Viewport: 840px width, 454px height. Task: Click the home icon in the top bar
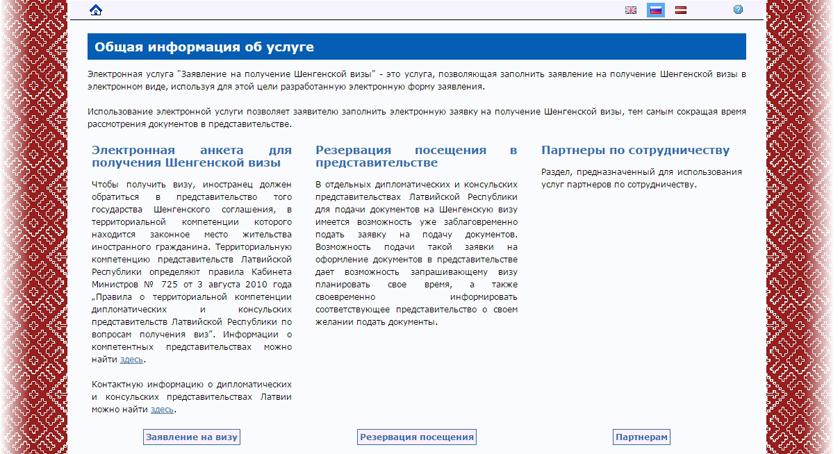(96, 10)
